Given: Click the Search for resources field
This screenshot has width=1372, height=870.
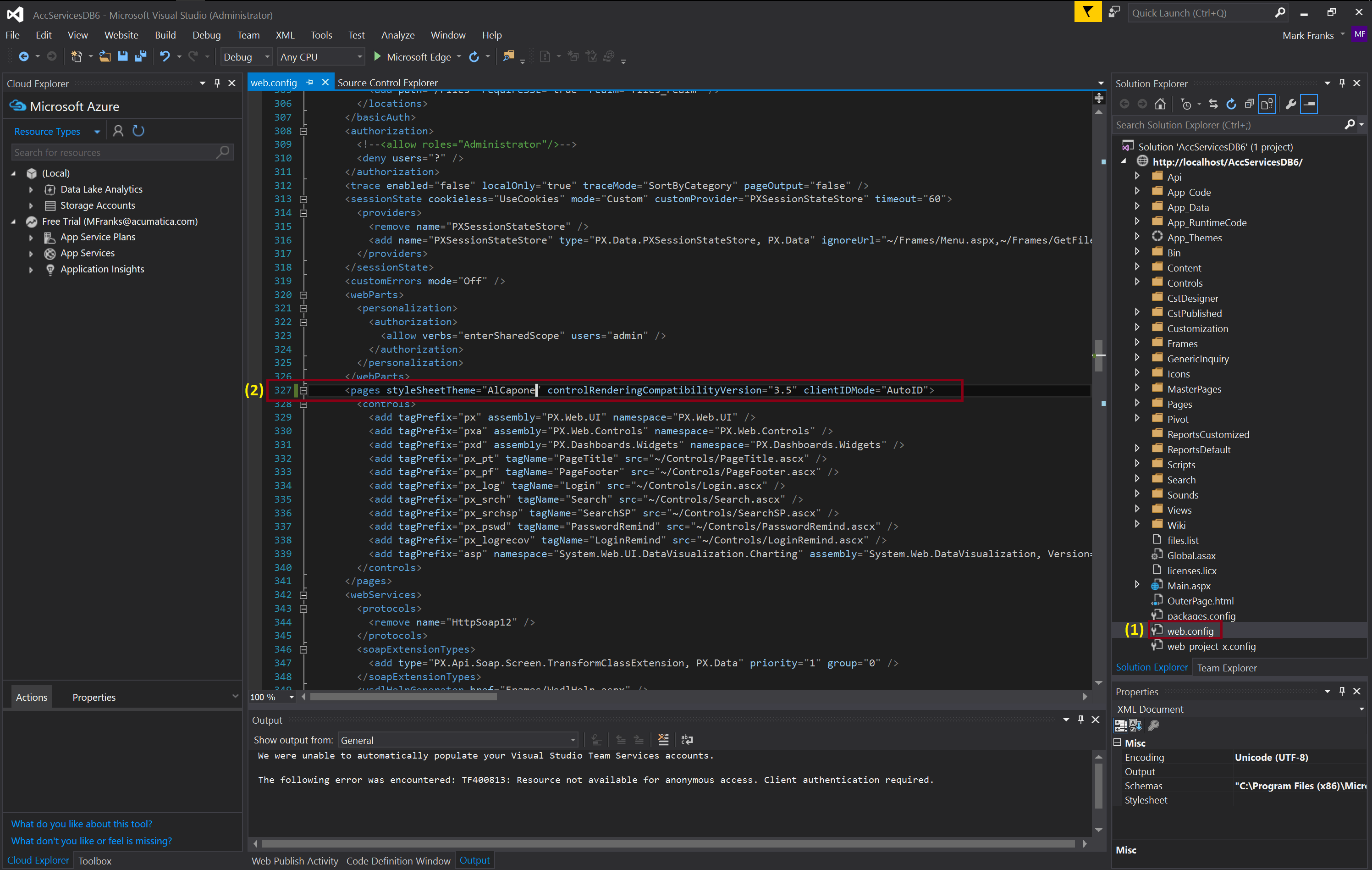Looking at the screenshot, I should coord(122,152).
